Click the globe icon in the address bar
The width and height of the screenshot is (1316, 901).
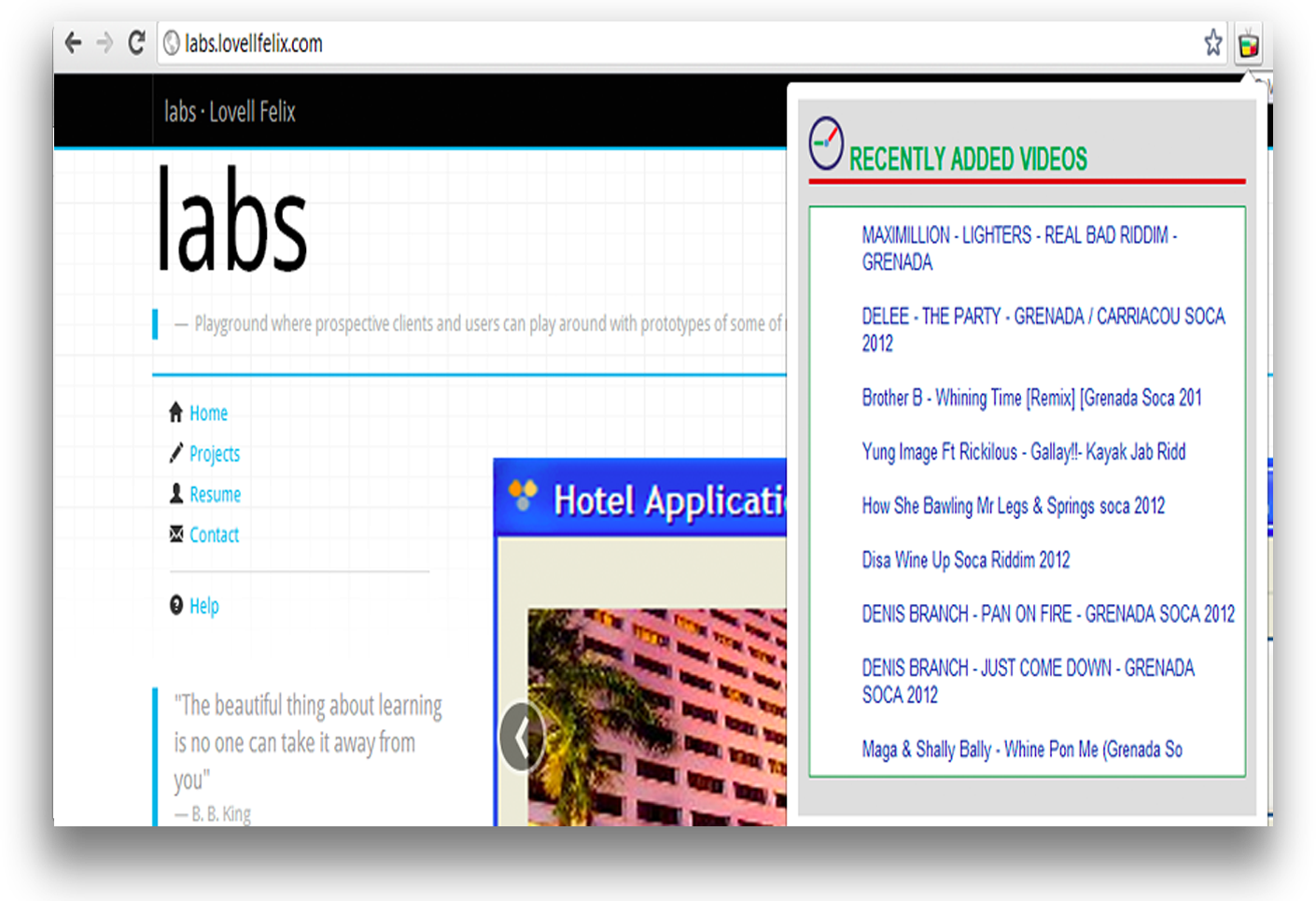tap(172, 43)
